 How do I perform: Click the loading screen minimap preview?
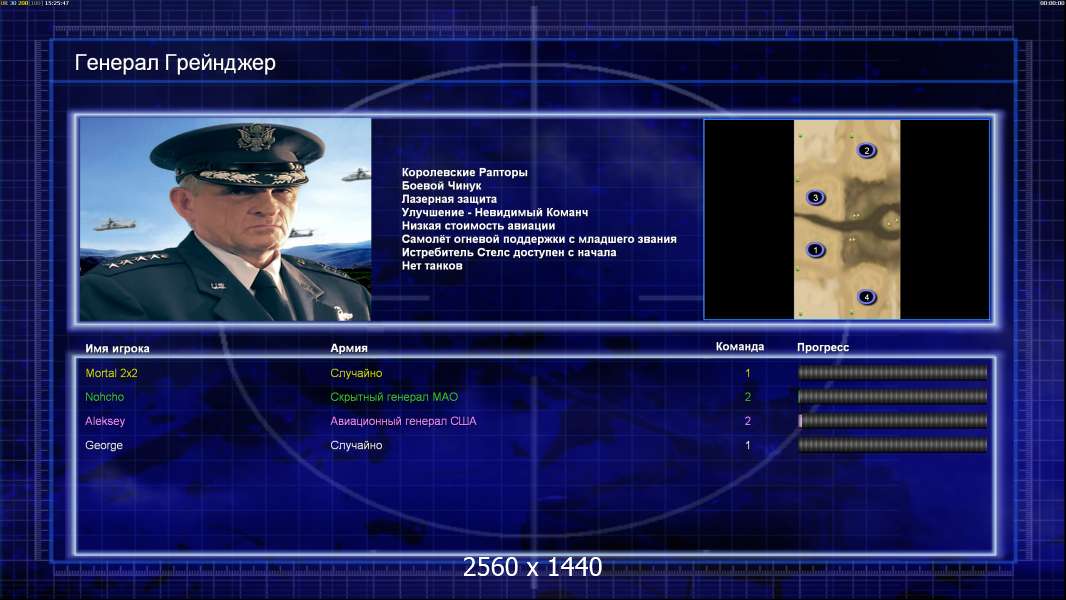tap(846, 219)
